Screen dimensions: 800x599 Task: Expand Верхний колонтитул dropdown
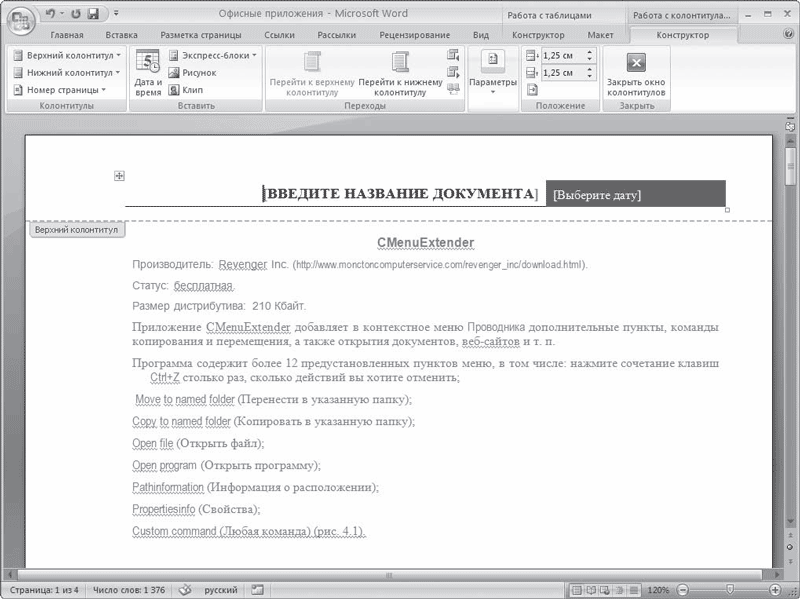(x=67, y=55)
